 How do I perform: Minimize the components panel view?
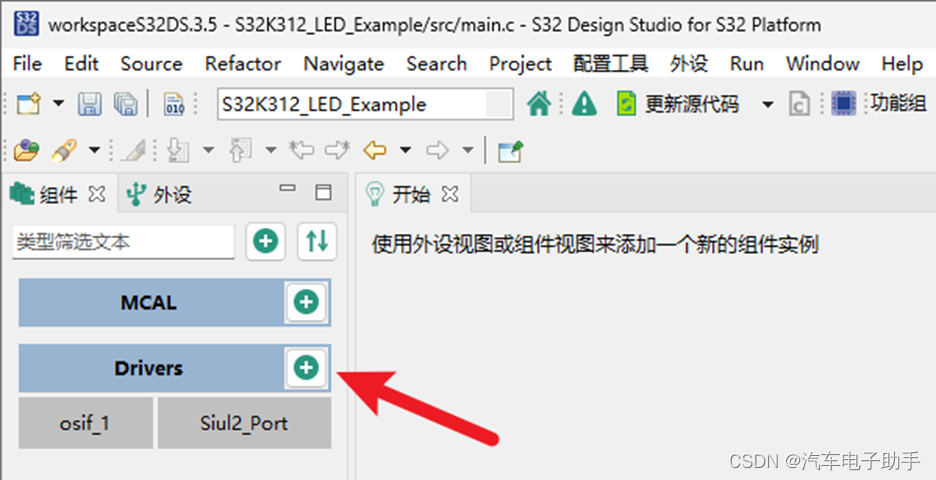coord(288,189)
